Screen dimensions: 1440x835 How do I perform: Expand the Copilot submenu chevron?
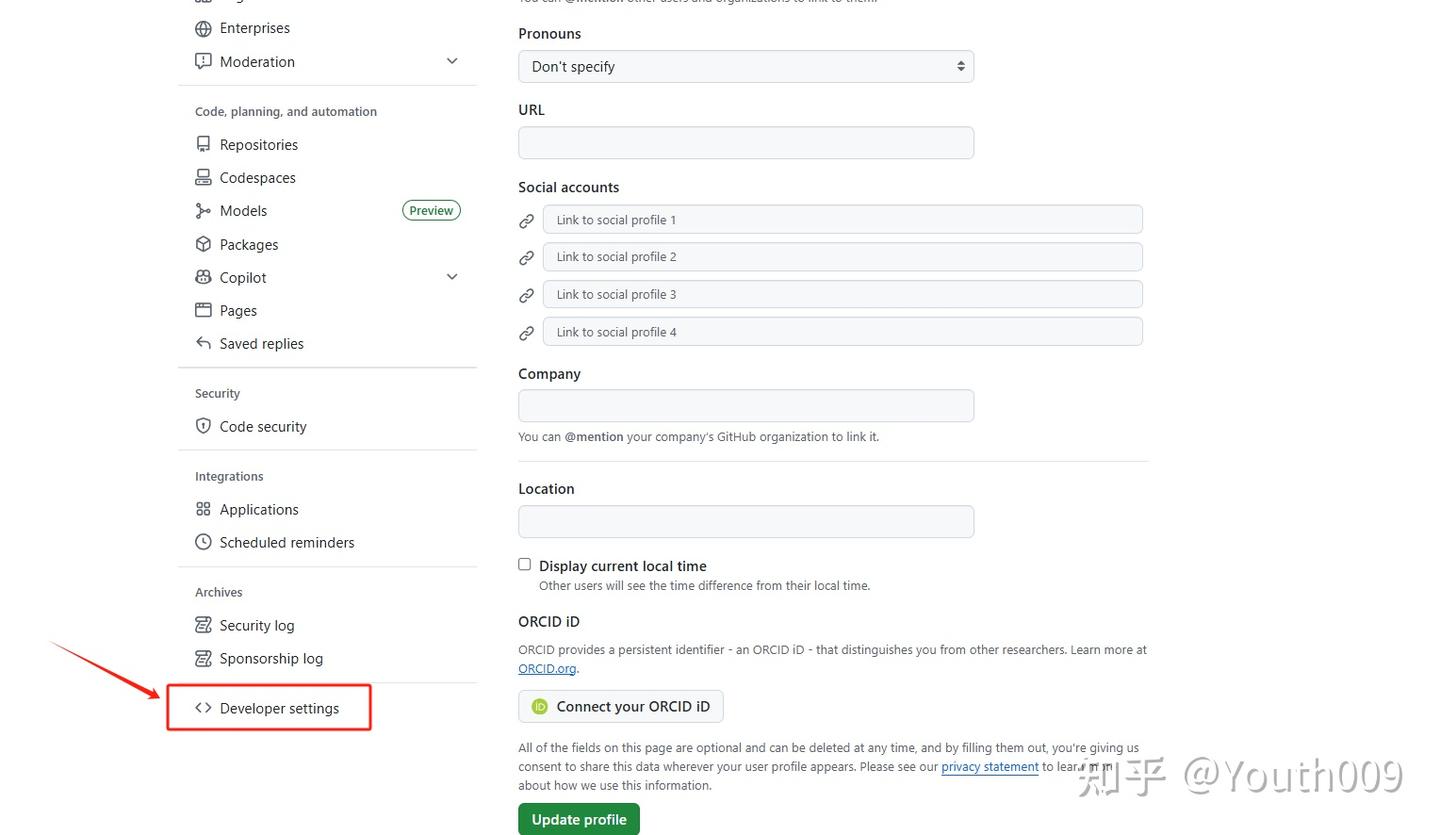click(452, 277)
